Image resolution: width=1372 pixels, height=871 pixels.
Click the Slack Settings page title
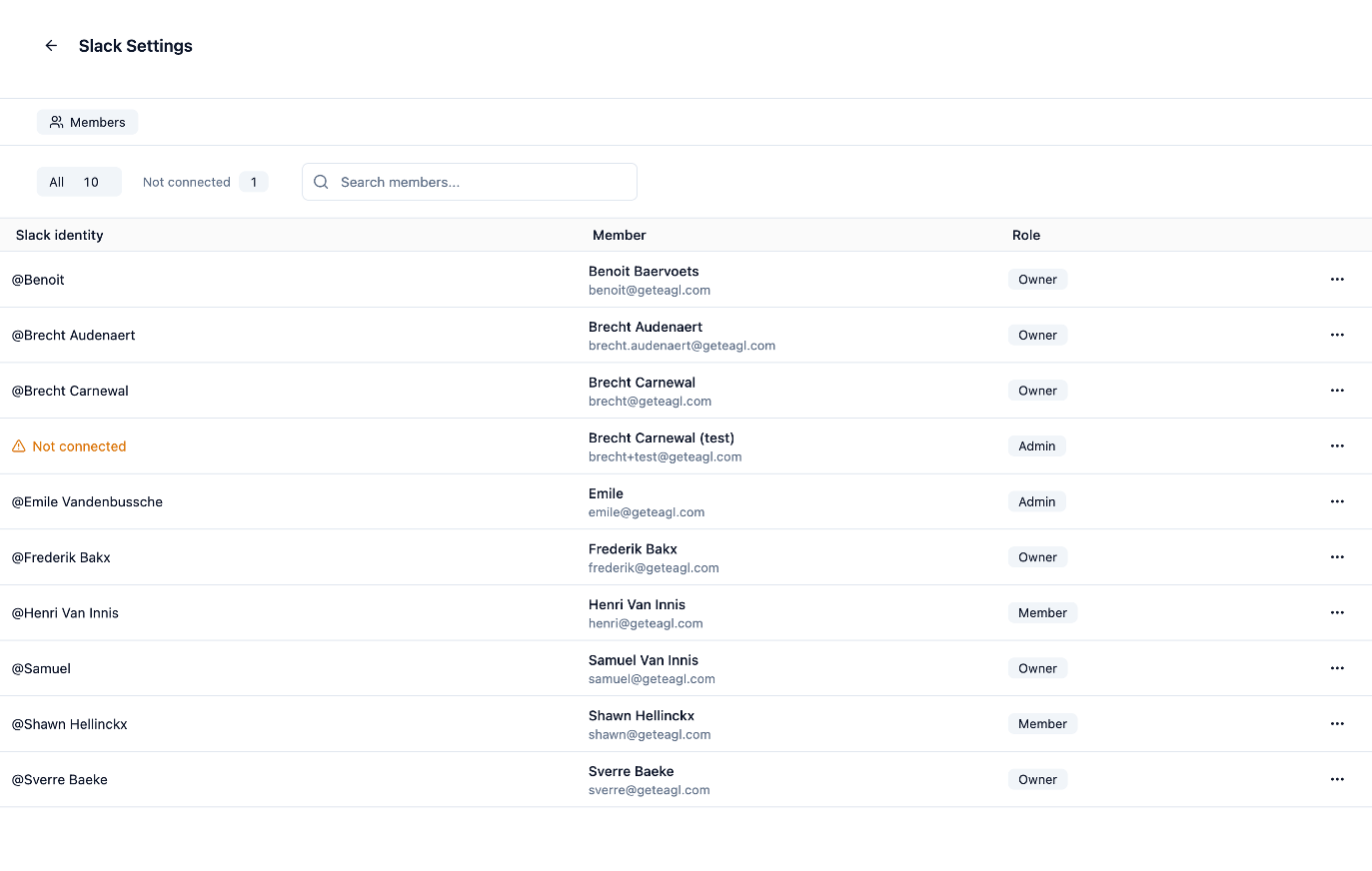(136, 46)
